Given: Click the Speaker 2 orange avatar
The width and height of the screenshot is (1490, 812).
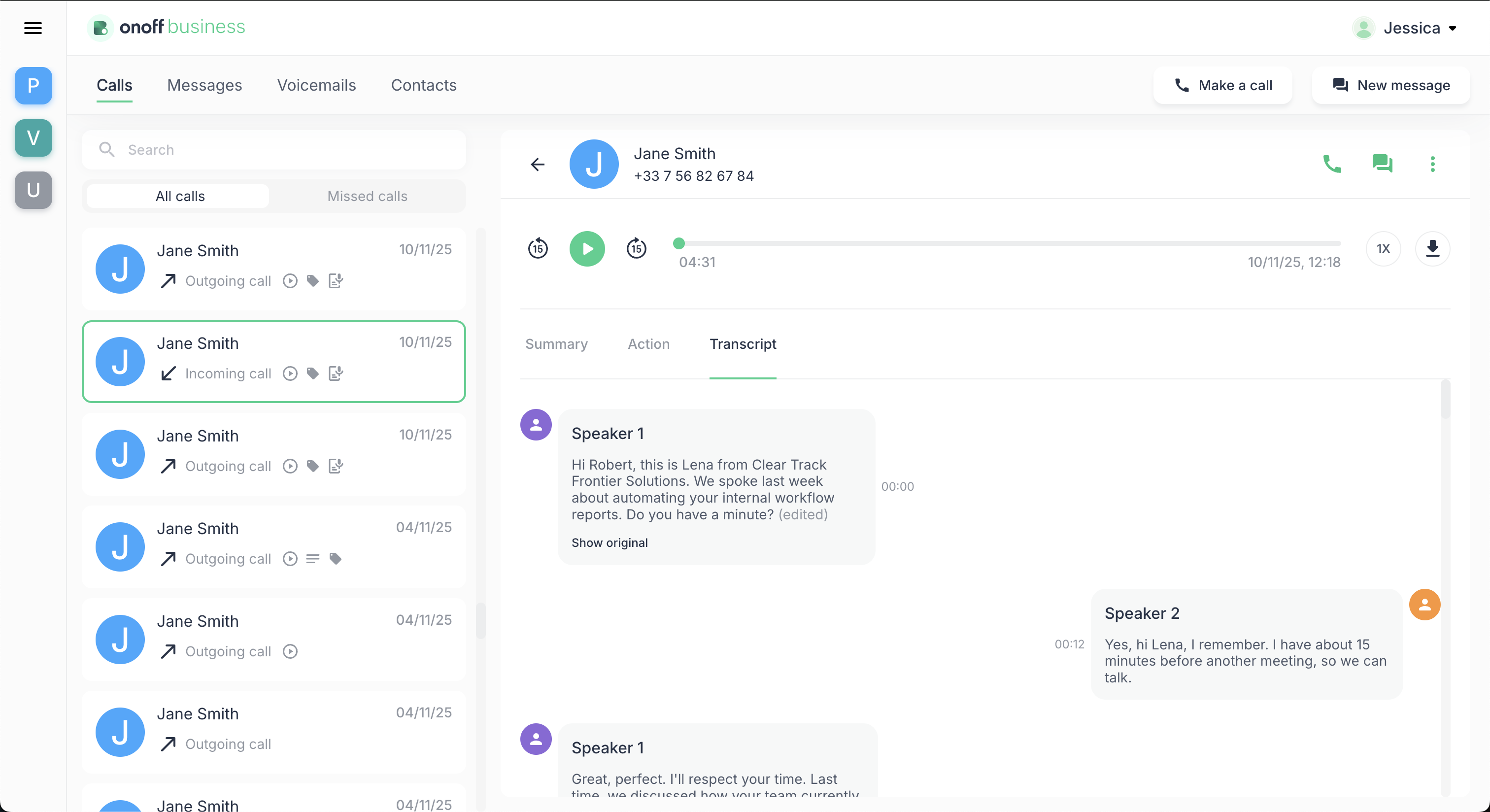Looking at the screenshot, I should [x=1424, y=605].
